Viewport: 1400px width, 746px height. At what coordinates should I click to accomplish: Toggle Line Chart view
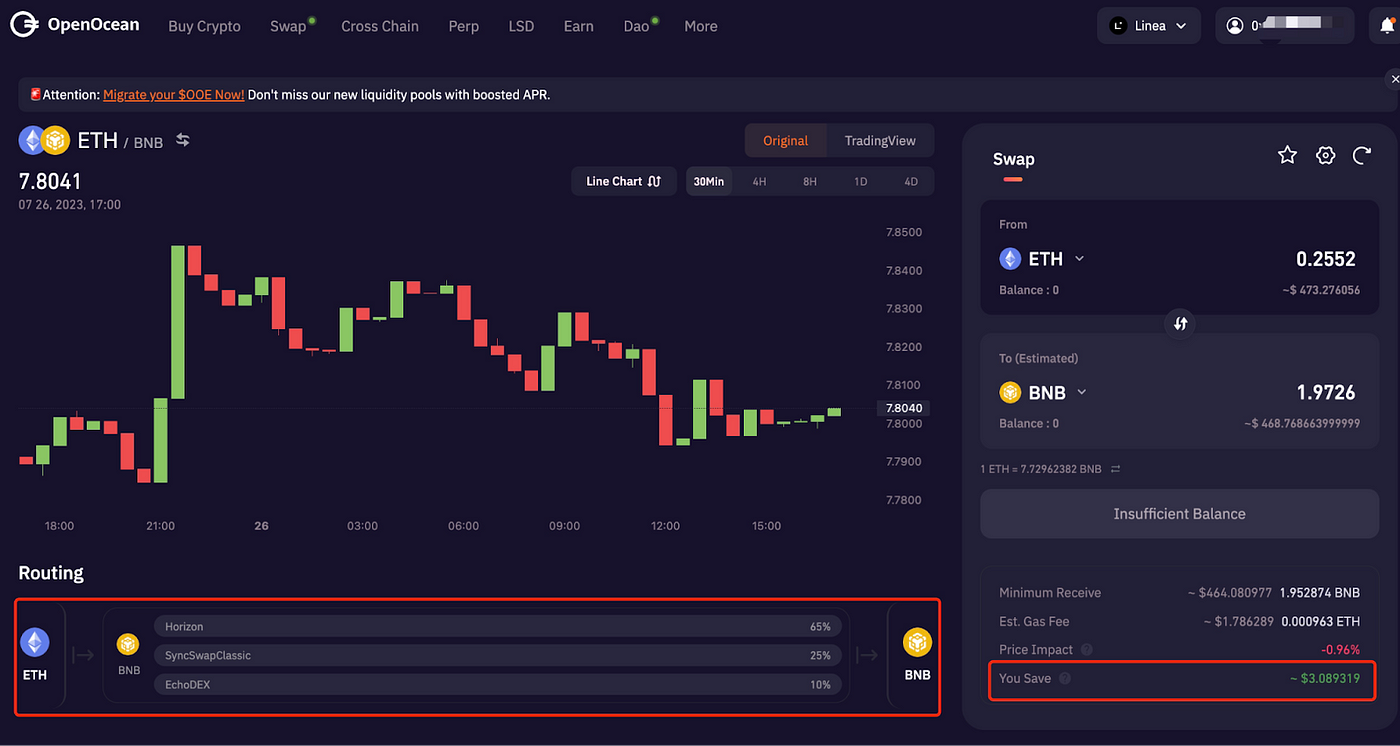623,181
